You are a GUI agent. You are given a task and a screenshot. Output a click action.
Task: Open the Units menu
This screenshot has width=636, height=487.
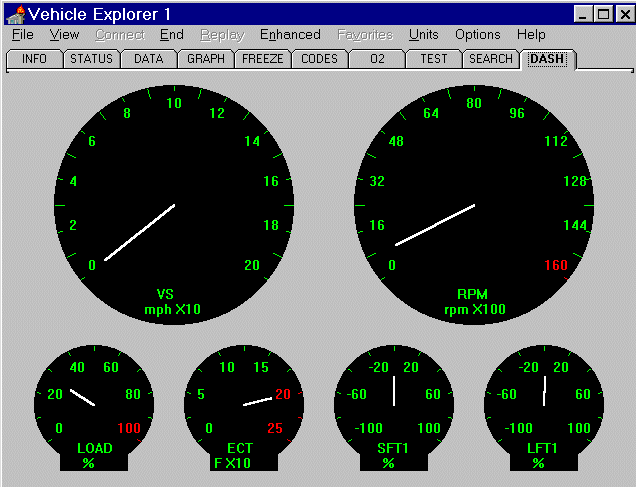tap(423, 35)
